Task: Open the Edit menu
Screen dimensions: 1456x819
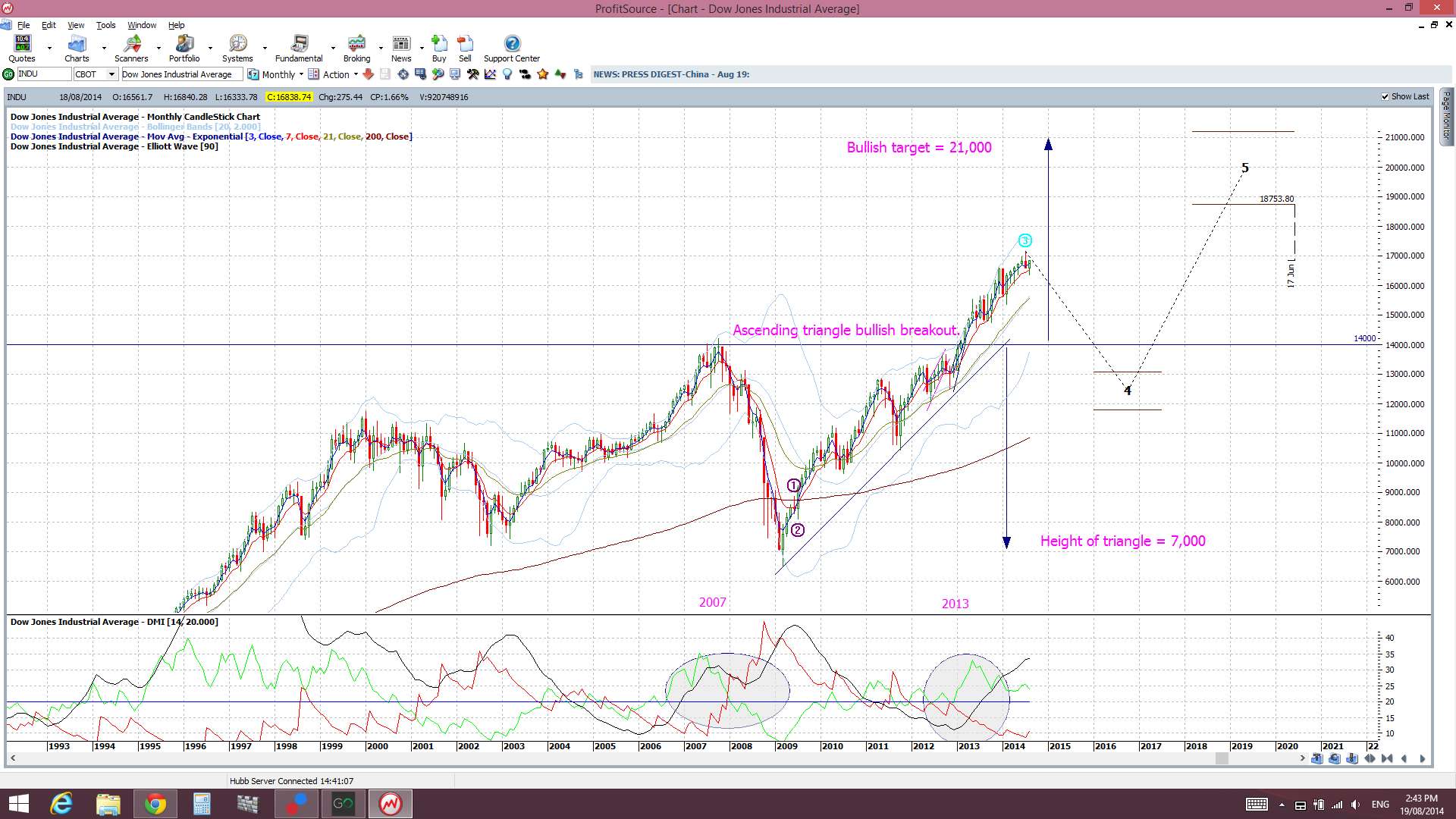Action: click(x=49, y=25)
